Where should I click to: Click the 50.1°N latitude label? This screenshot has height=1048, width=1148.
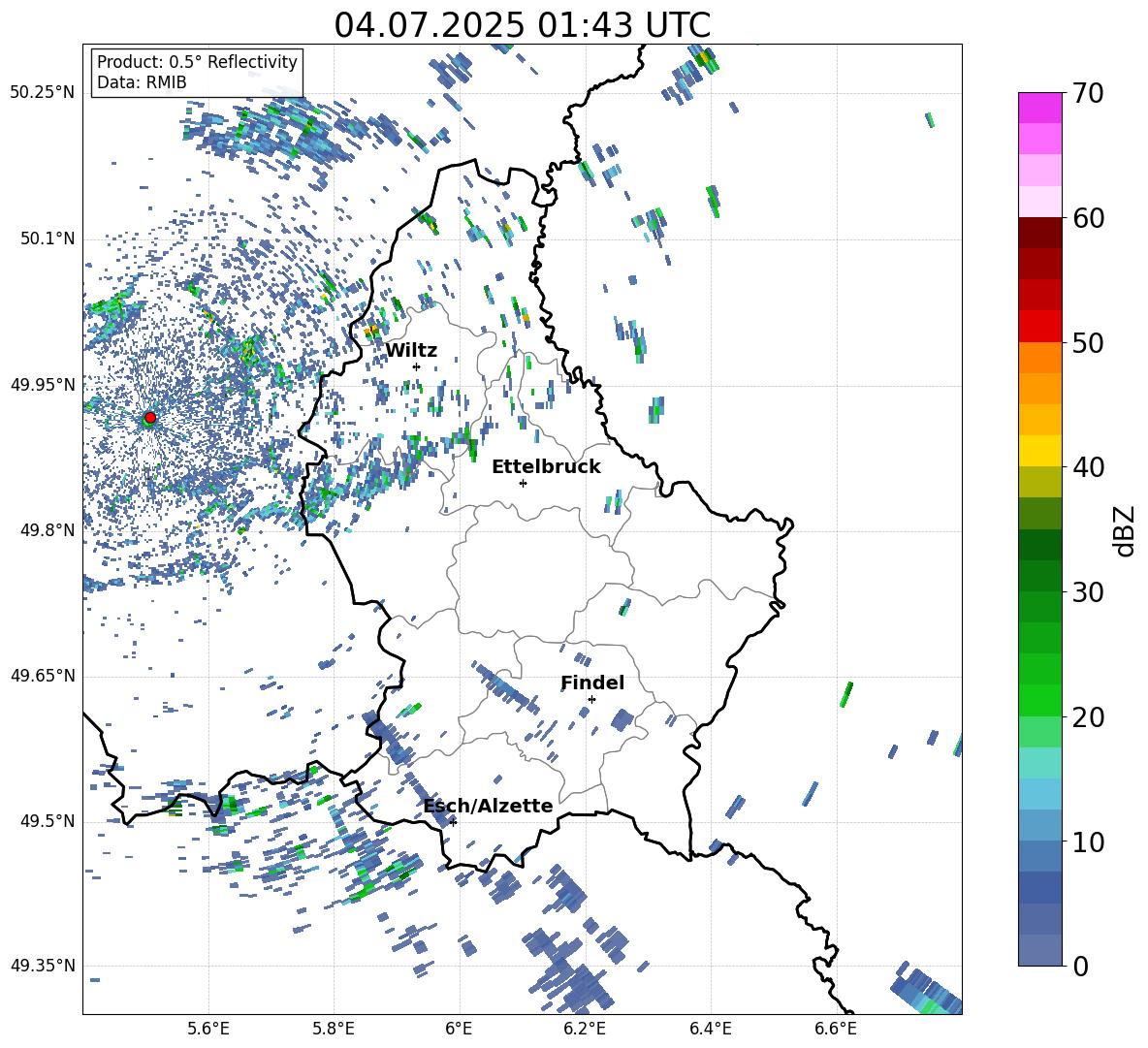pyautogui.click(x=47, y=238)
